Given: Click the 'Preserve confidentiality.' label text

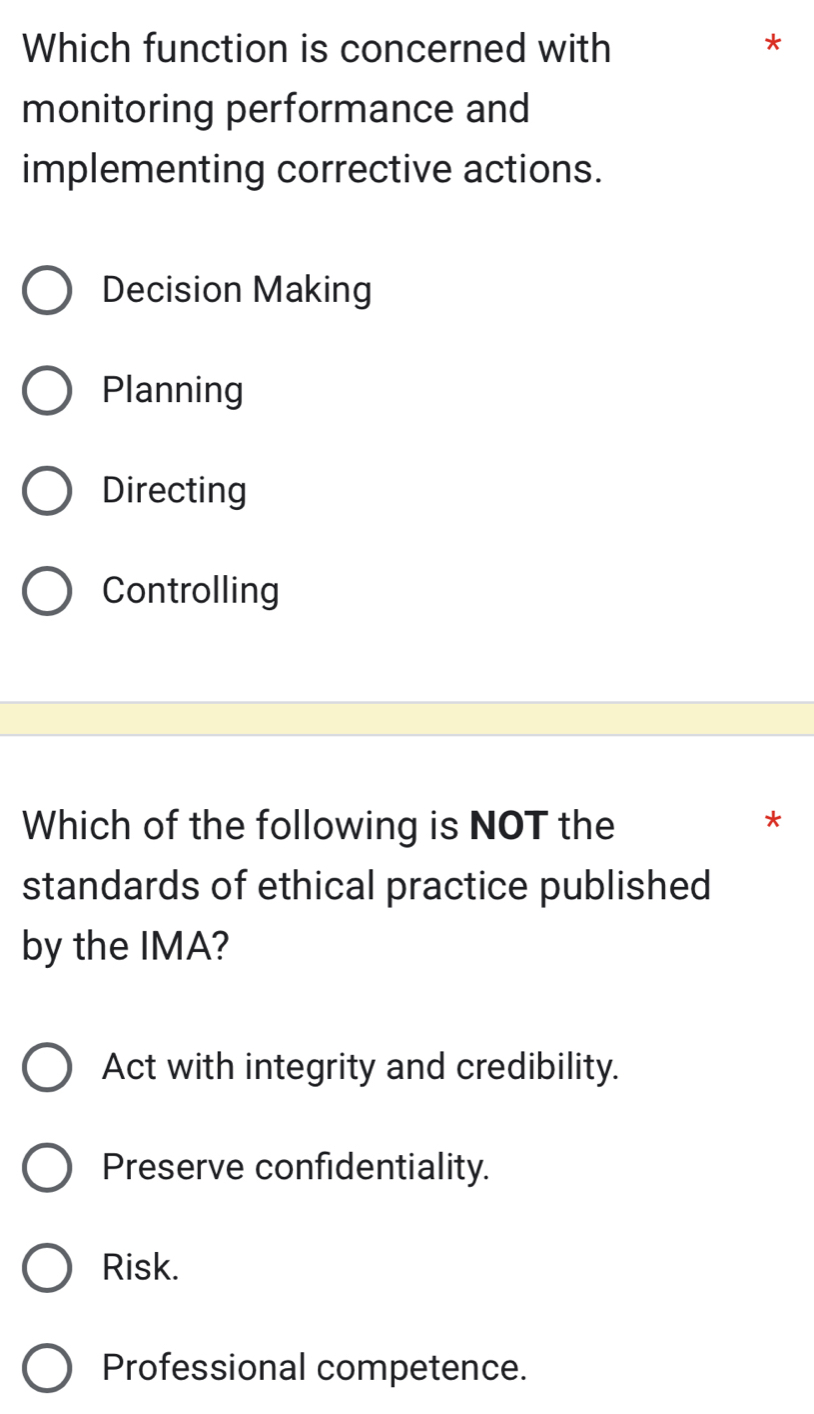Looking at the screenshot, I should (297, 1168).
